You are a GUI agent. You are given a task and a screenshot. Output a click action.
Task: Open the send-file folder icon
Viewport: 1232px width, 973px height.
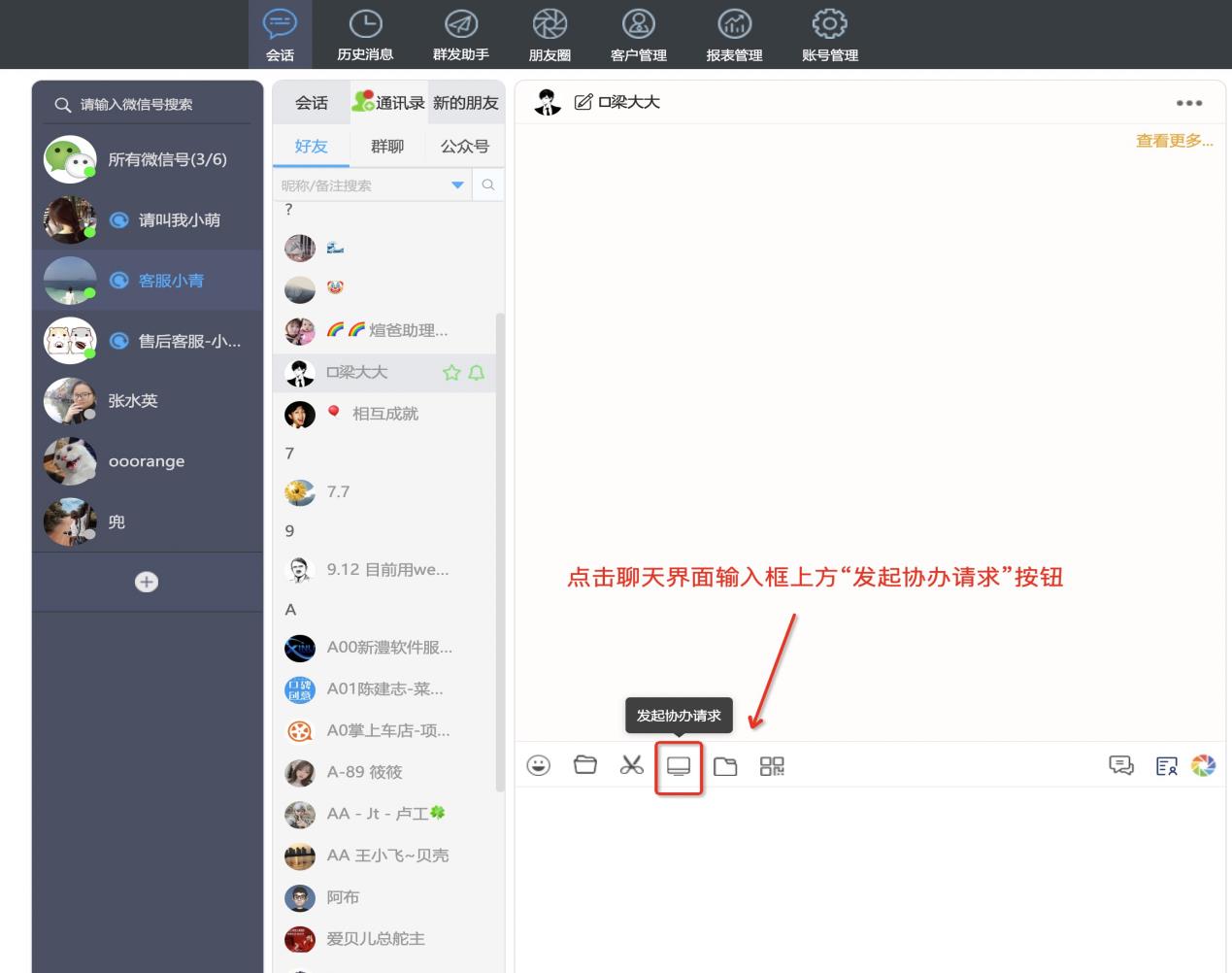[x=585, y=765]
